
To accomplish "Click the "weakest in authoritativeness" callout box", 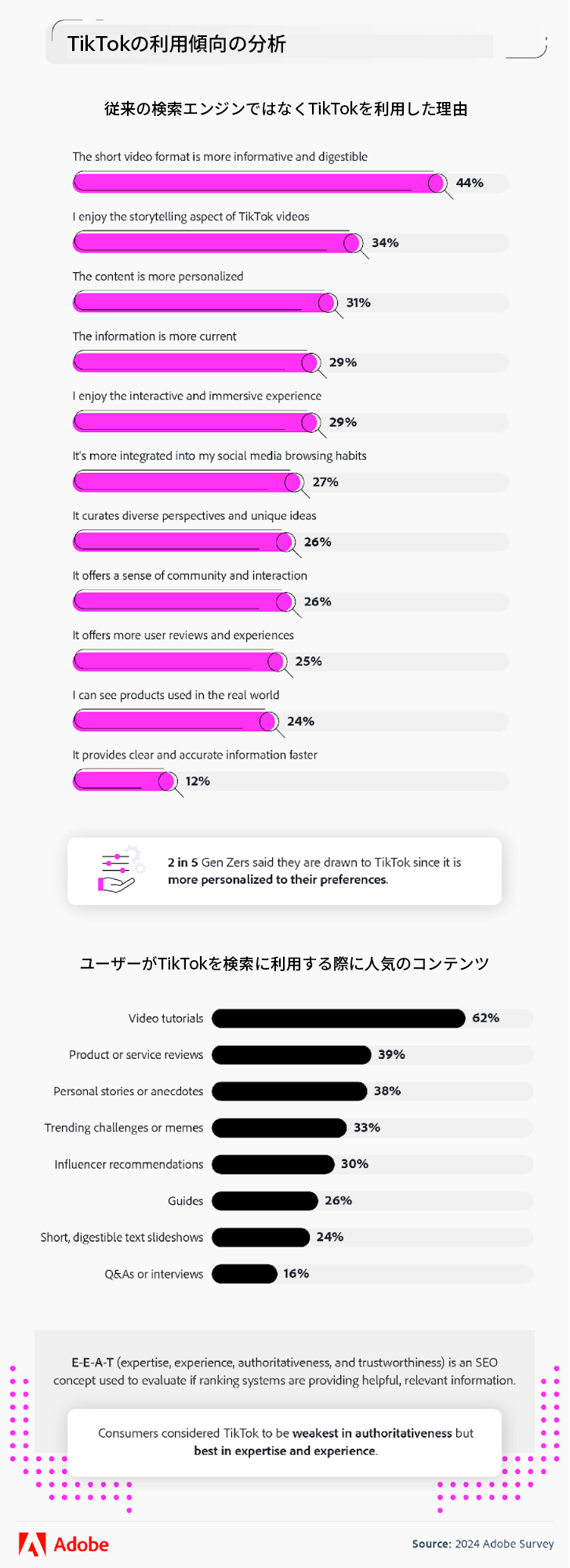I will 285,1442.
